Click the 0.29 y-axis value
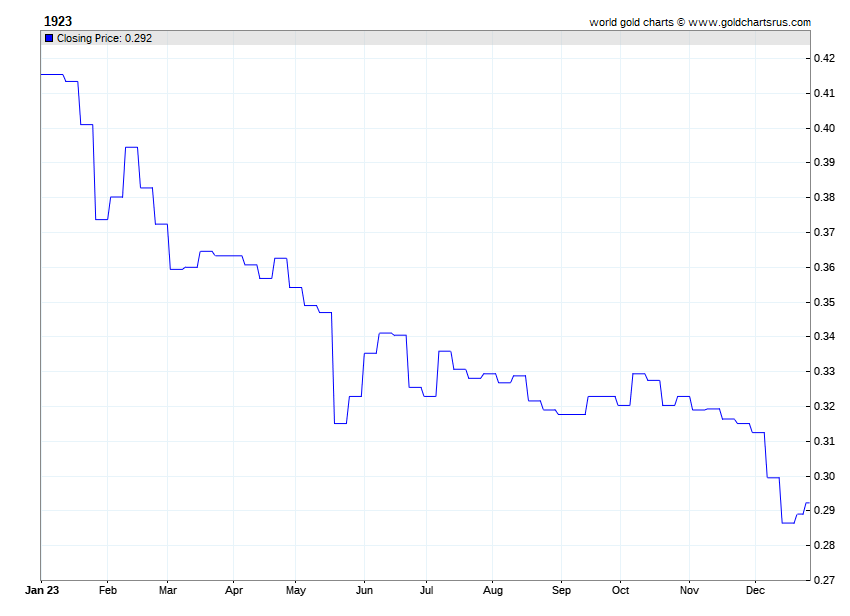This screenshot has width=850, height=616. (x=824, y=511)
